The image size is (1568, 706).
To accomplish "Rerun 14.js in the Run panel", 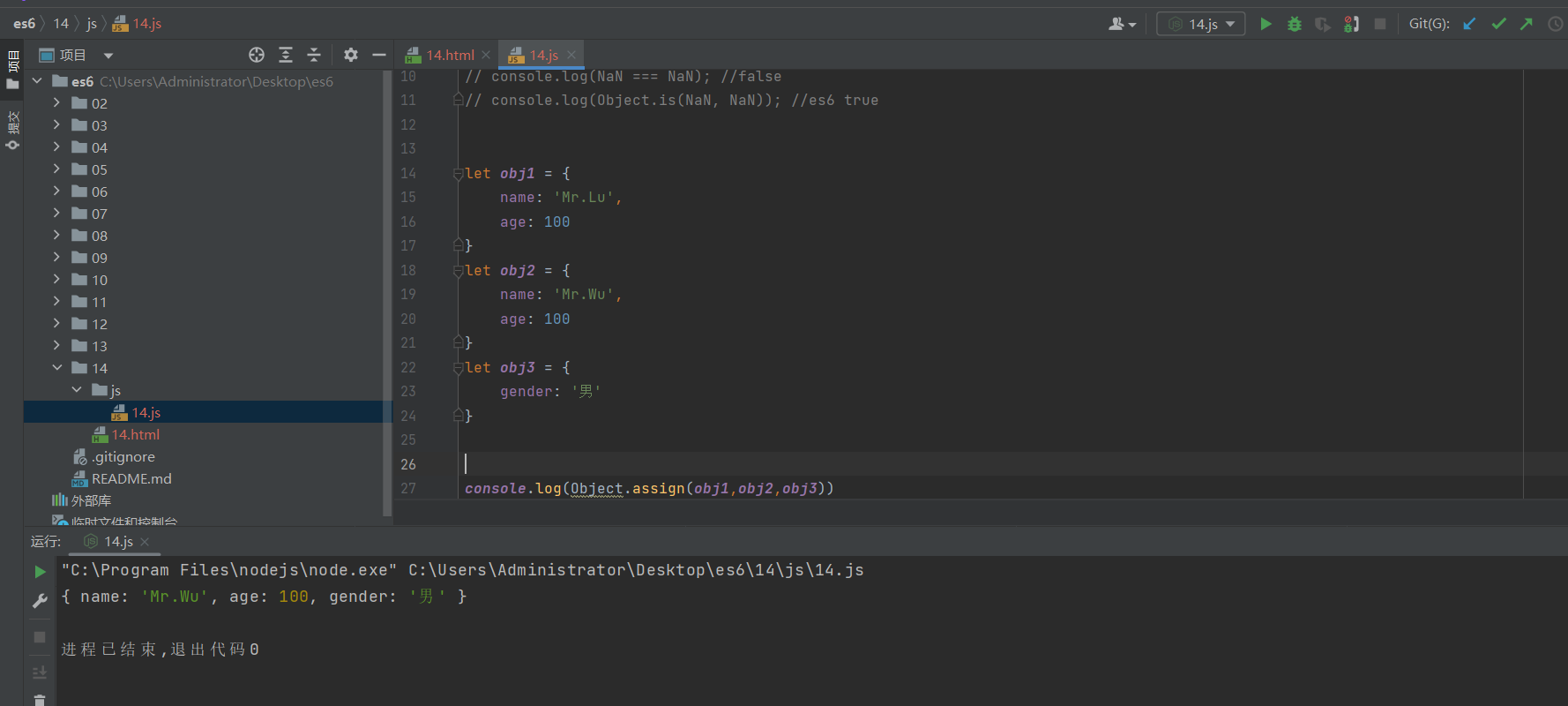I will (x=40, y=572).
